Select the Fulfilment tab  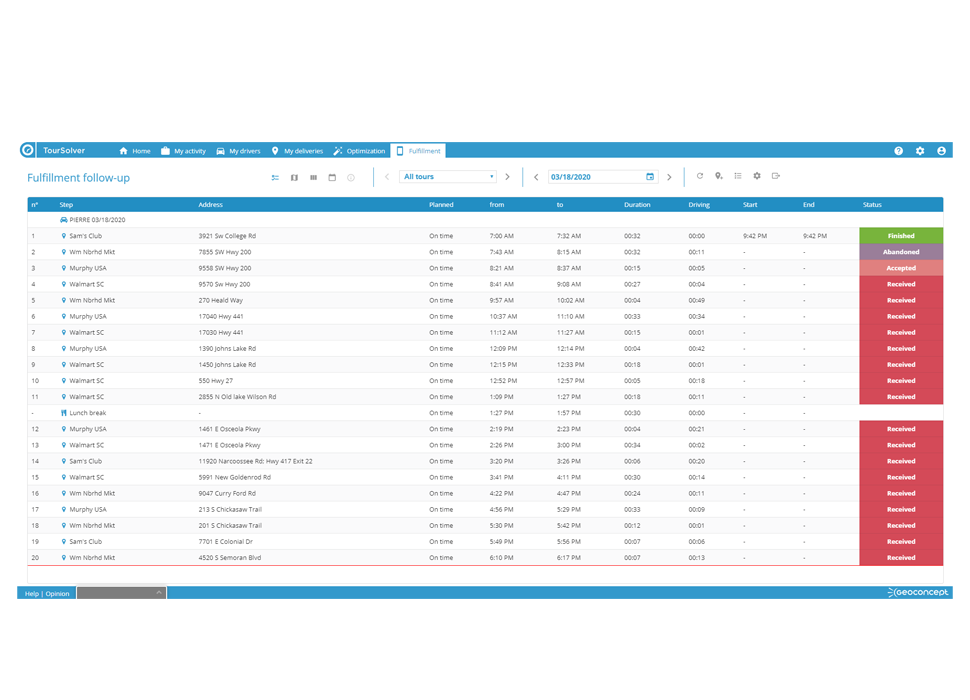click(418, 151)
